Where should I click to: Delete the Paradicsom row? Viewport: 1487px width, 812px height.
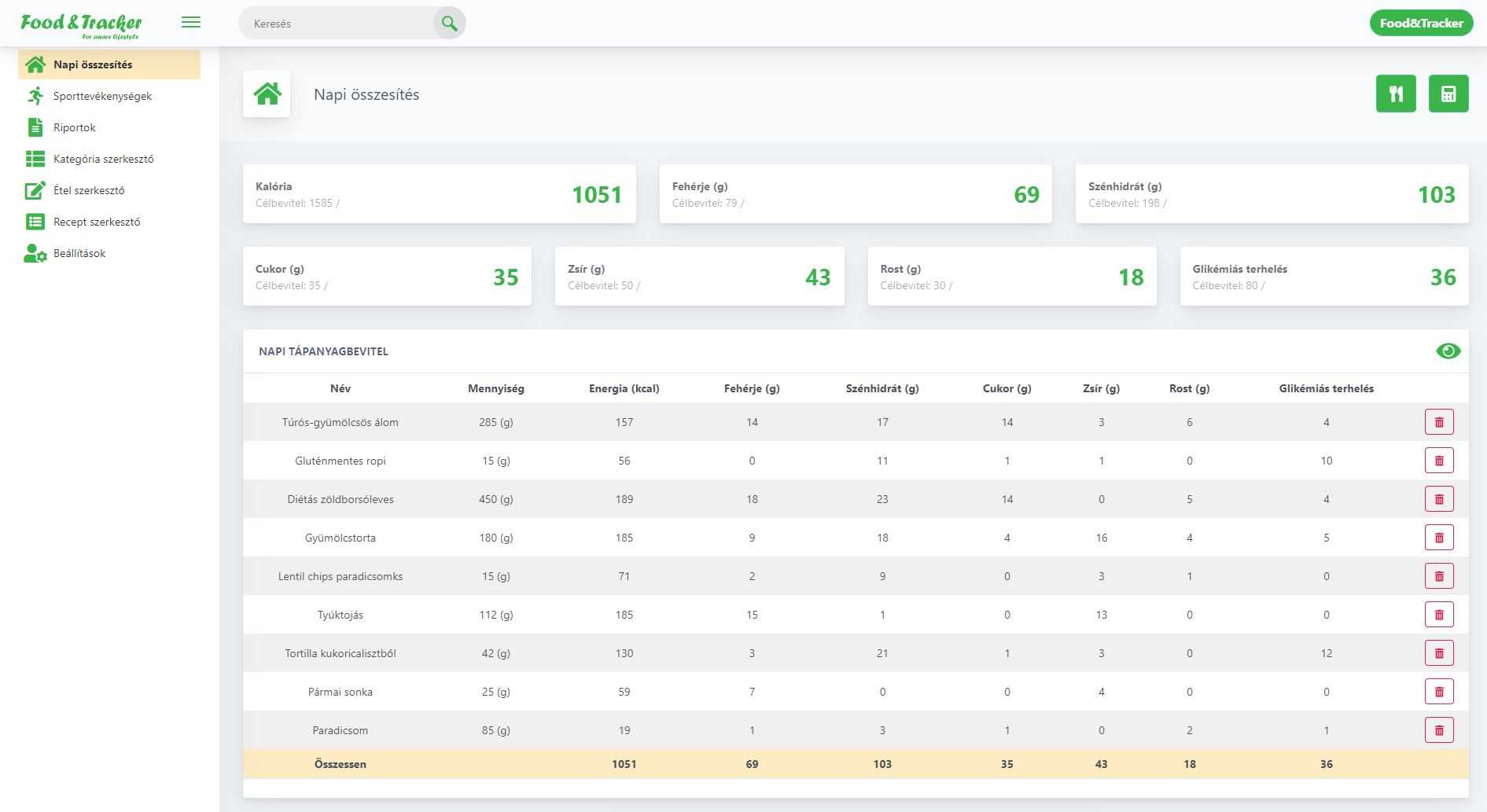(x=1439, y=730)
